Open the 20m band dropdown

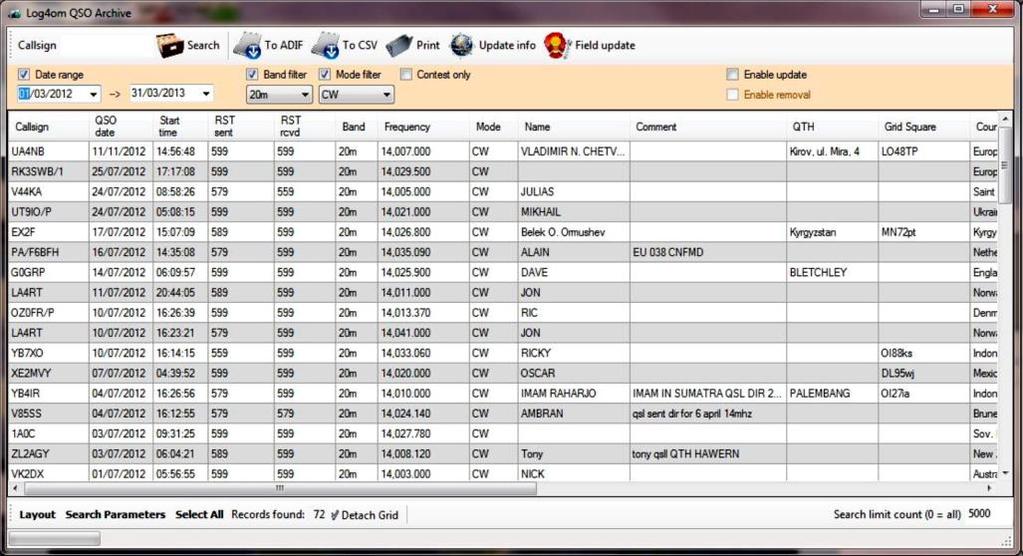(305, 95)
